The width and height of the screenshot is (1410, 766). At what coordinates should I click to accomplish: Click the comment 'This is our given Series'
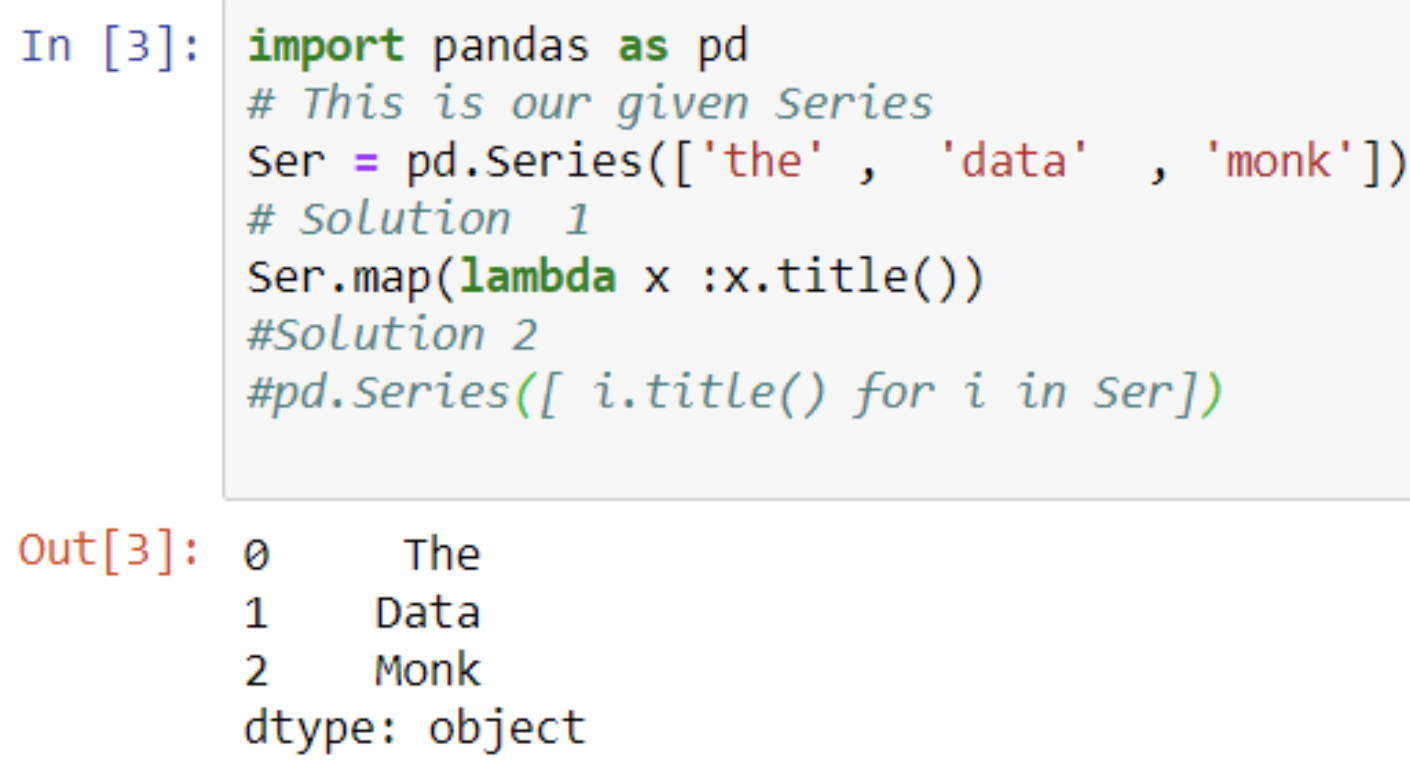click(616, 104)
